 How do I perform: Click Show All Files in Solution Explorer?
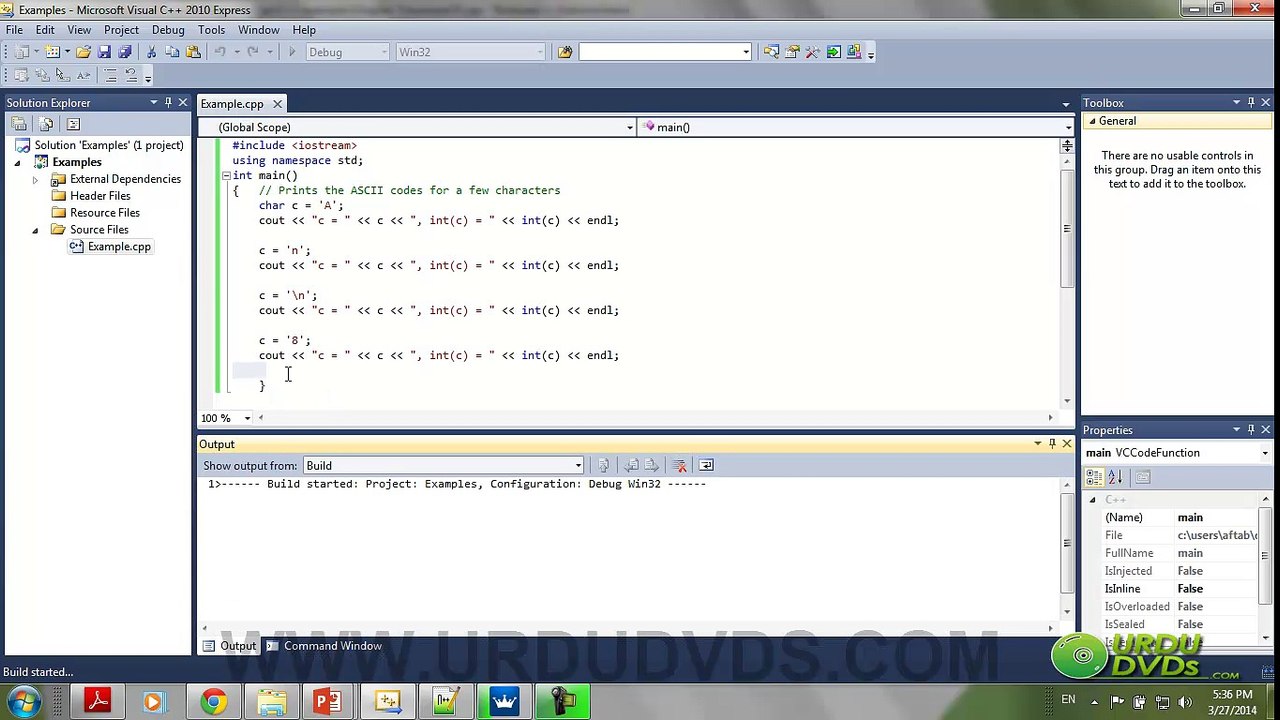coord(46,124)
